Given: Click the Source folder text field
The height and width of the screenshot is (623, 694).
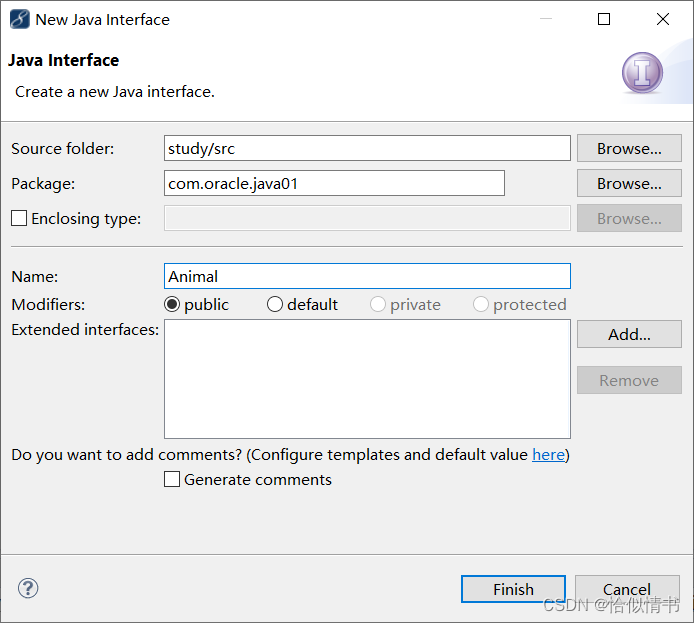Looking at the screenshot, I should pyautogui.click(x=367, y=148).
